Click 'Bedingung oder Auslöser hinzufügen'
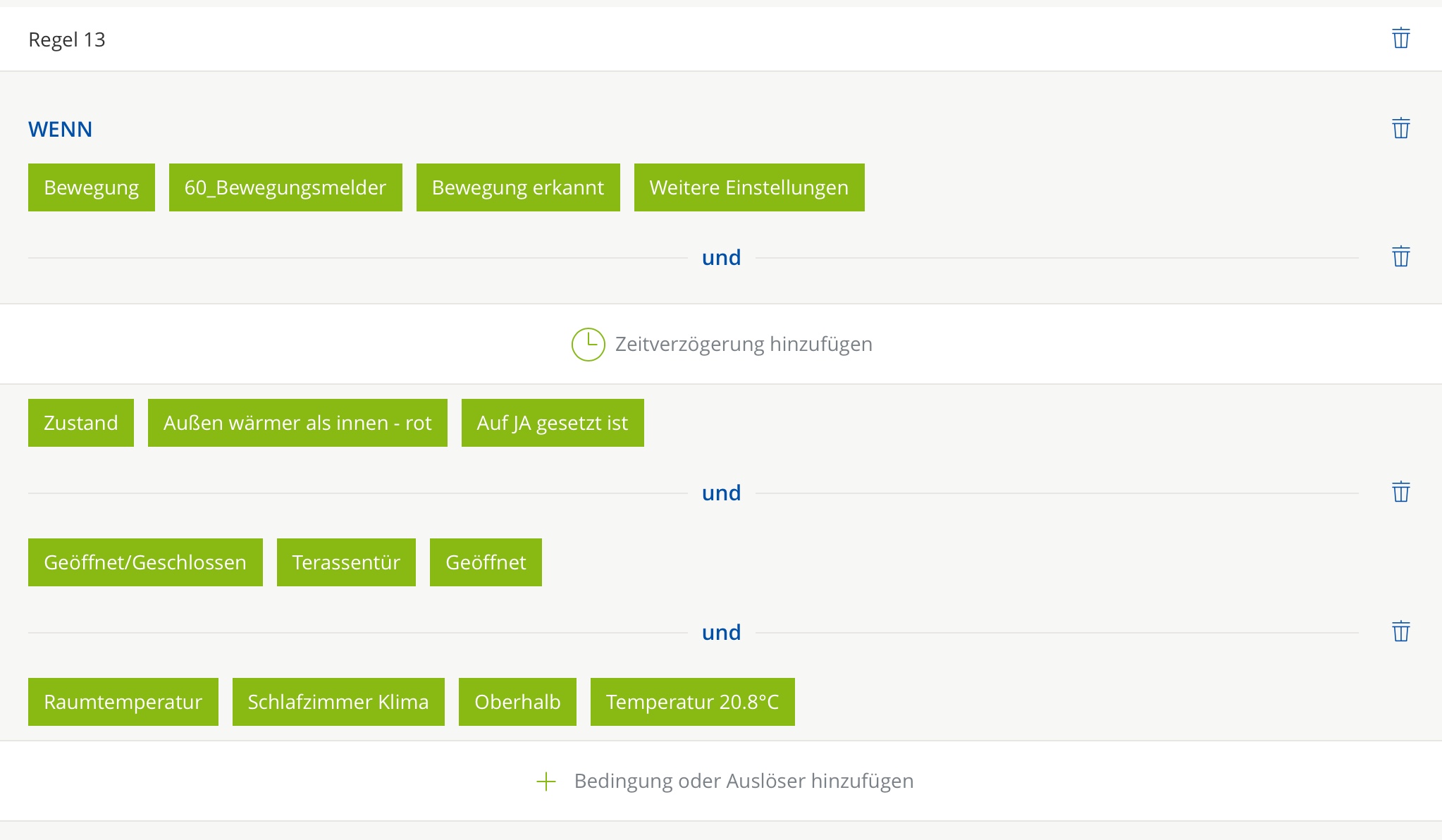This screenshot has height=840, width=1442. point(744,782)
